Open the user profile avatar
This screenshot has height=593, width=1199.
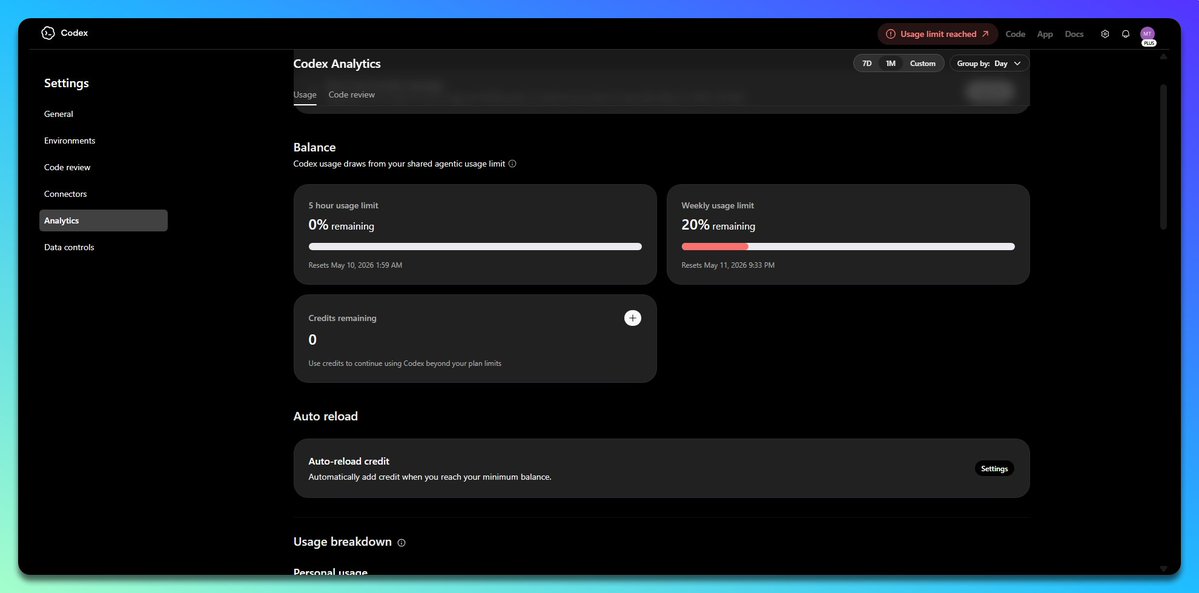[1147, 34]
